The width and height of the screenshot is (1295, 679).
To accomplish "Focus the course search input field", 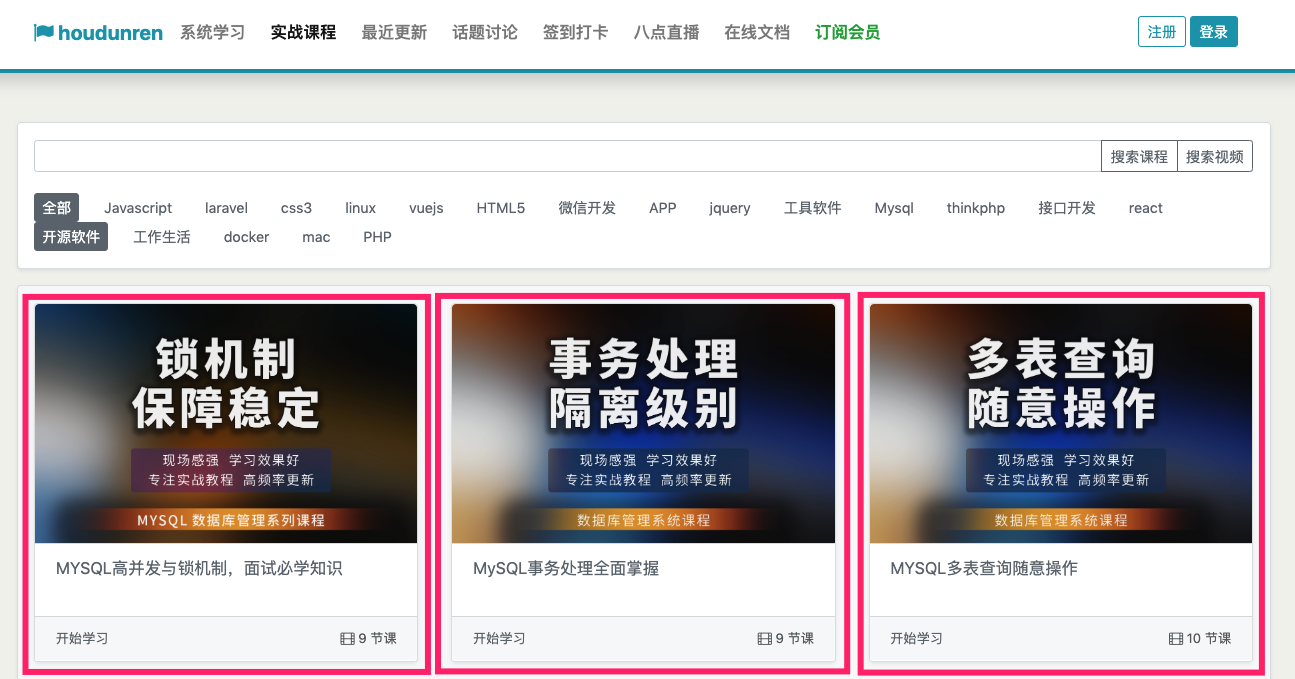I will click(x=567, y=156).
